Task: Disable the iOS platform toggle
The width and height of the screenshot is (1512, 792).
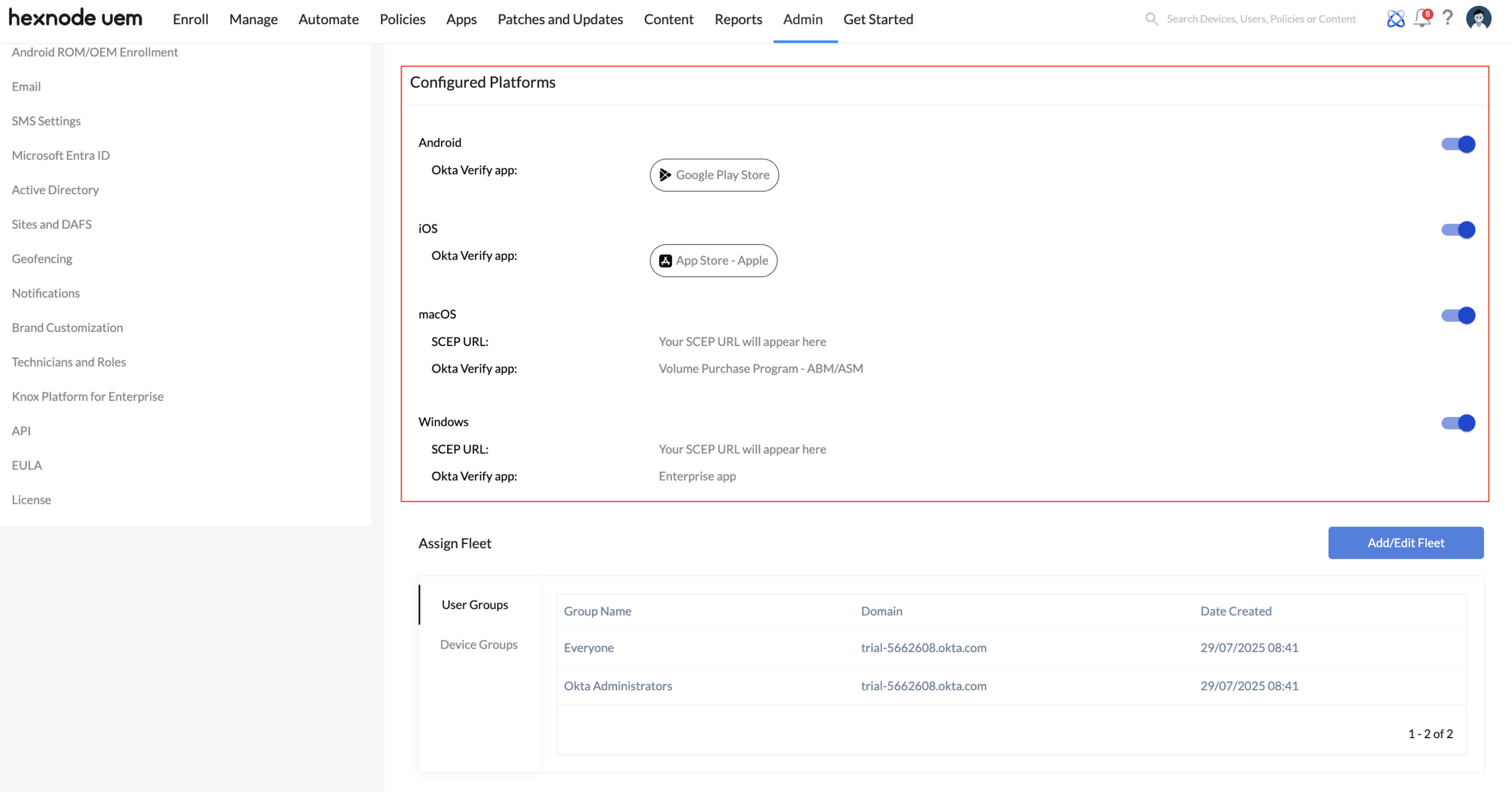Action: (x=1458, y=230)
